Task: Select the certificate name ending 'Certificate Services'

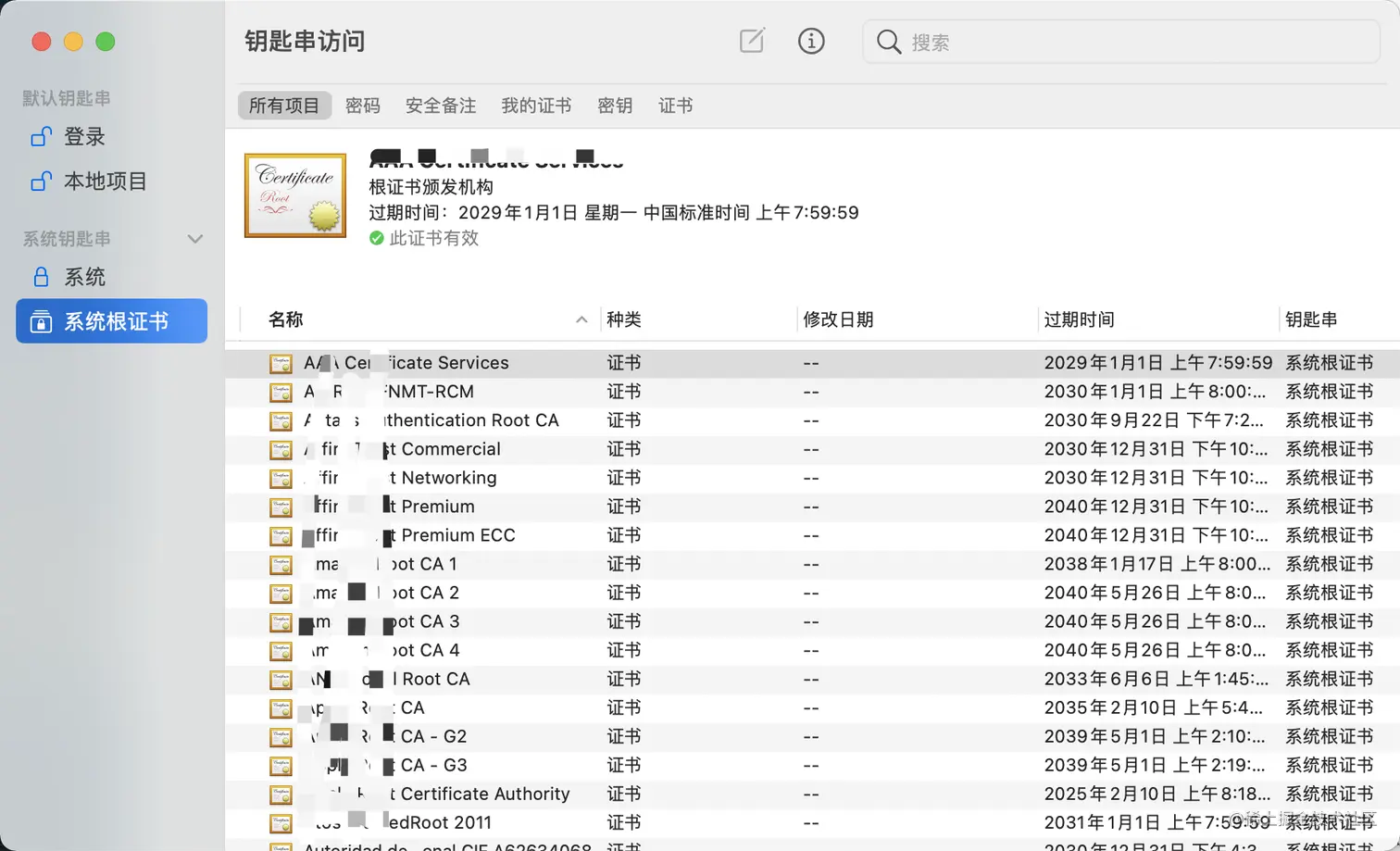Action: pyautogui.click(x=406, y=363)
